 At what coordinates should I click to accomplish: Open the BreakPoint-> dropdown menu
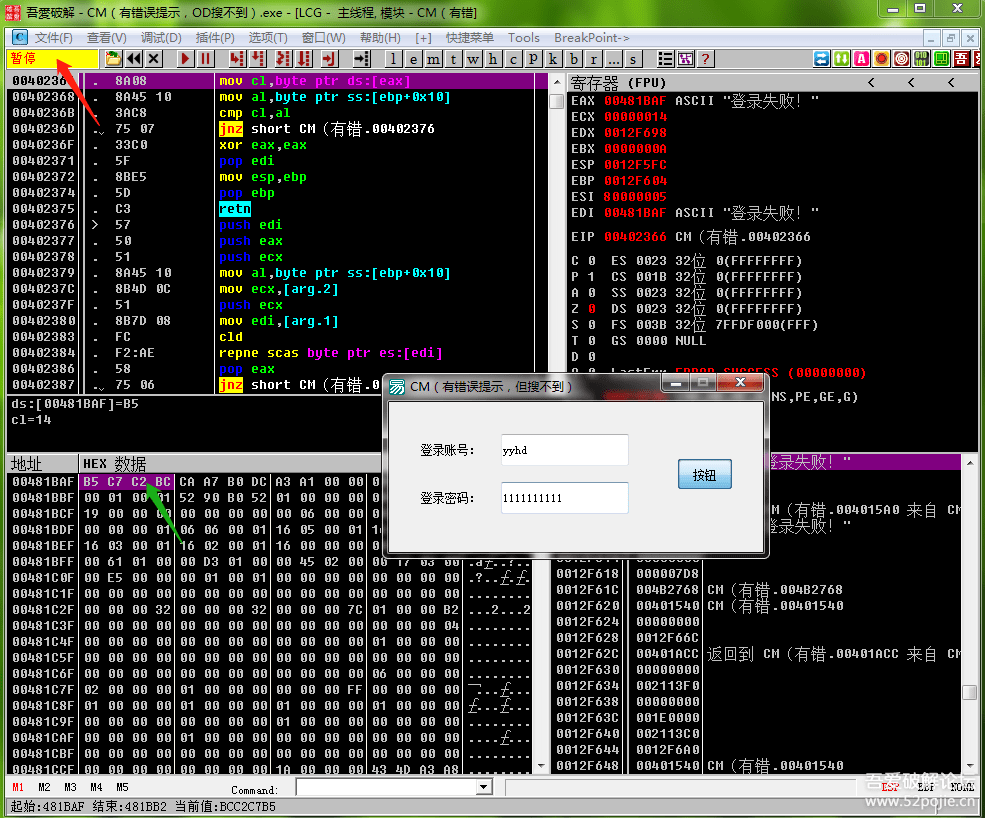[x=592, y=38]
